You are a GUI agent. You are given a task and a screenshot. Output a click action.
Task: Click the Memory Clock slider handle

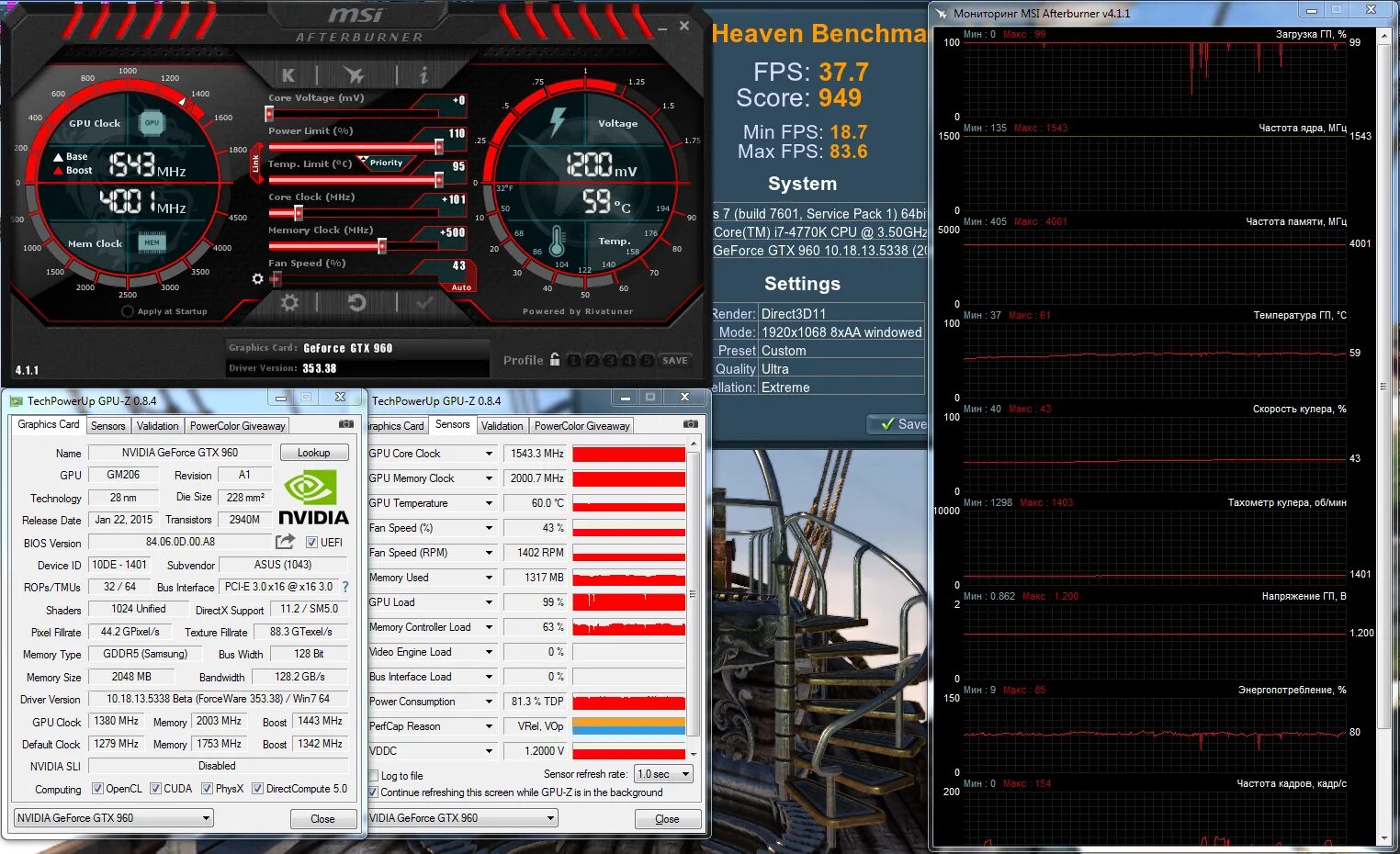point(381,246)
